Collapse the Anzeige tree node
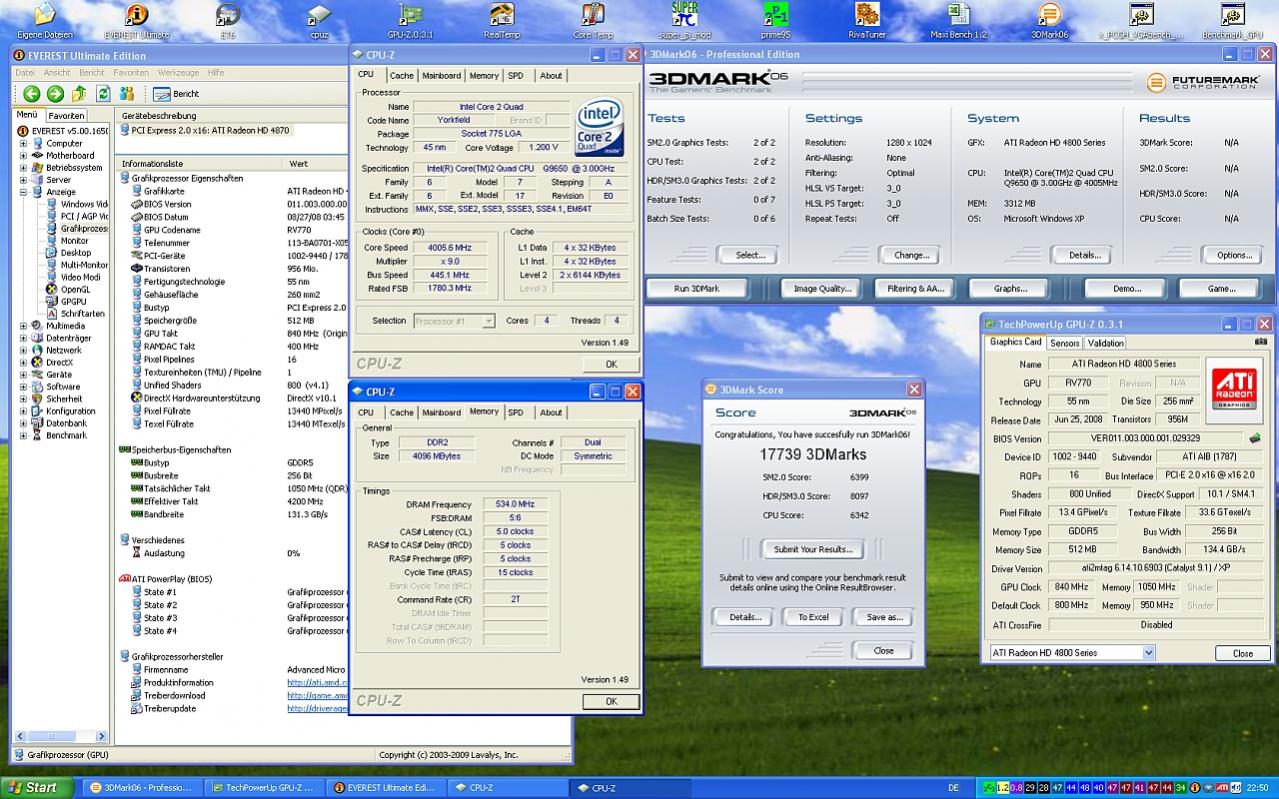This screenshot has height=799, width=1279. coord(23,192)
